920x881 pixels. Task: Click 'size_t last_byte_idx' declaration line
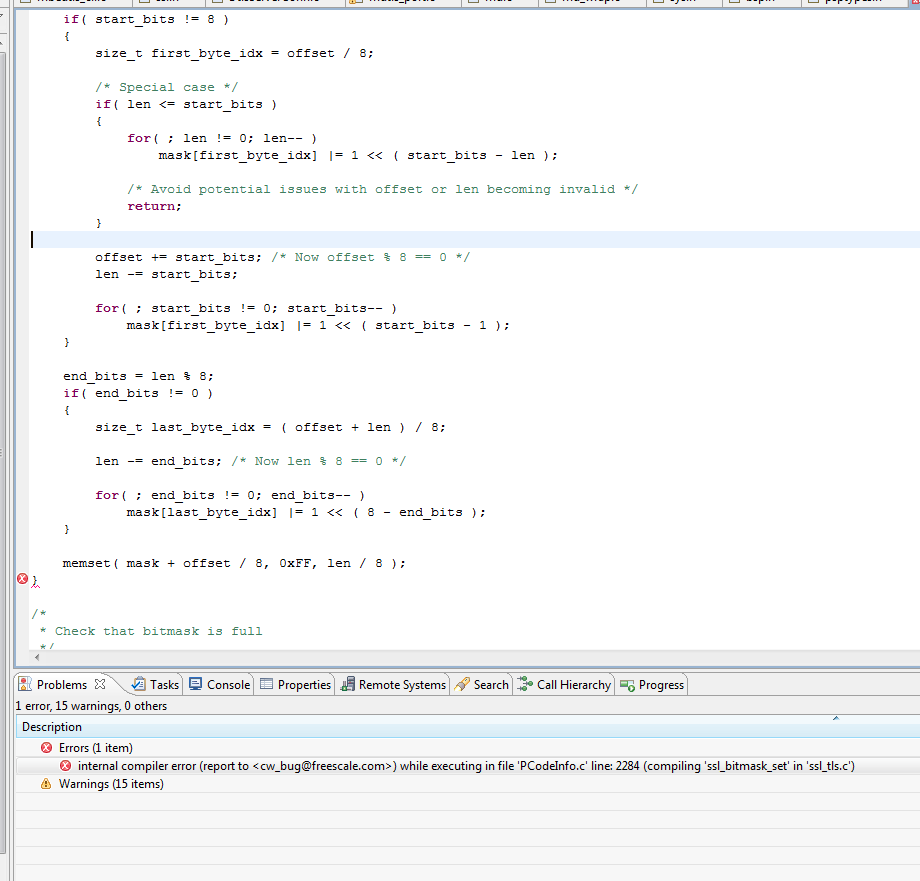(x=270, y=427)
